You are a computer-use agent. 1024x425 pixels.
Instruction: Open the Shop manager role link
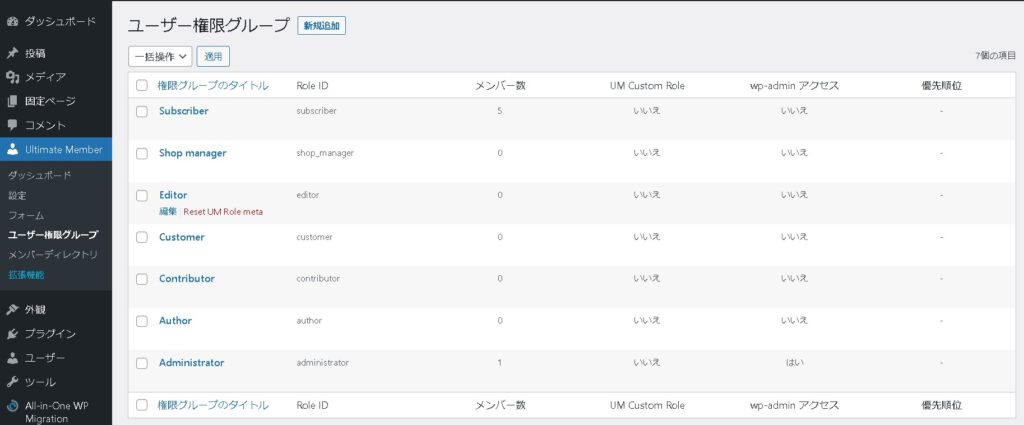tap(192, 153)
